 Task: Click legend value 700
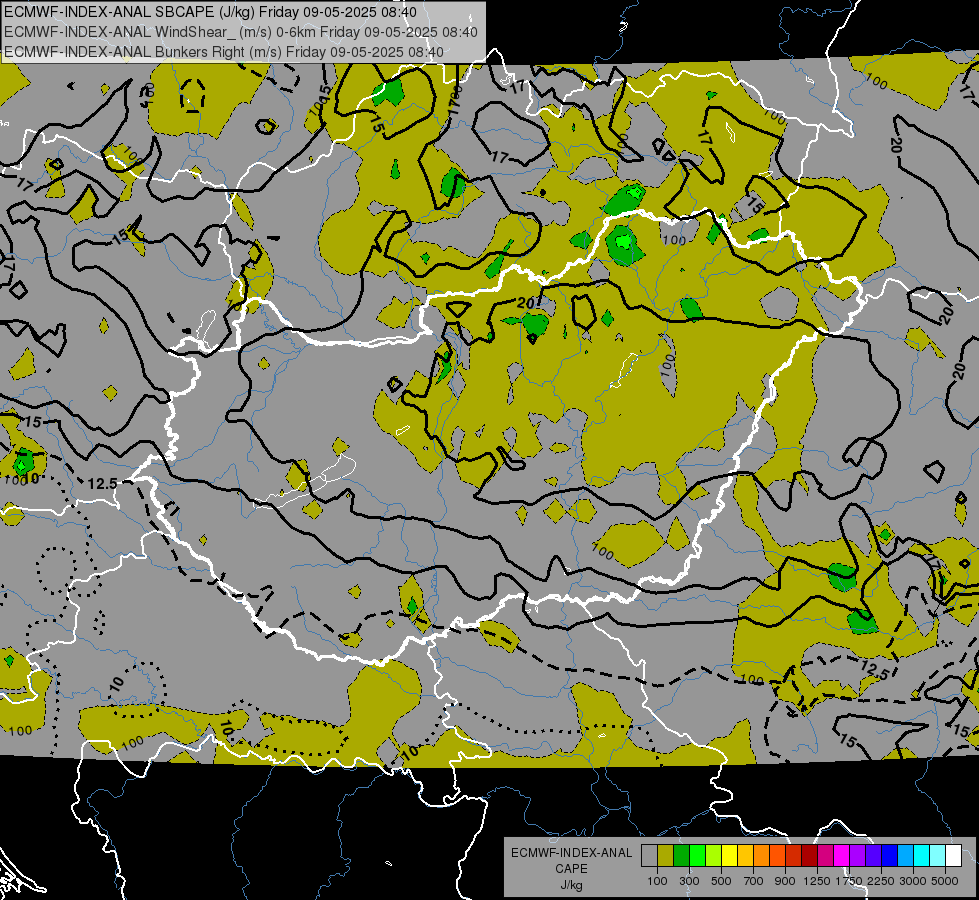click(754, 881)
